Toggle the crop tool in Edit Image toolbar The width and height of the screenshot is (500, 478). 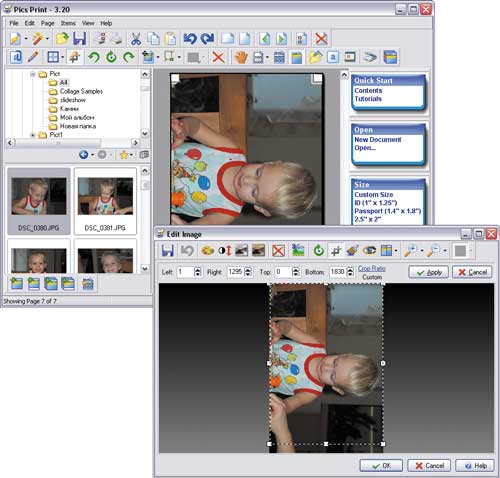336,250
